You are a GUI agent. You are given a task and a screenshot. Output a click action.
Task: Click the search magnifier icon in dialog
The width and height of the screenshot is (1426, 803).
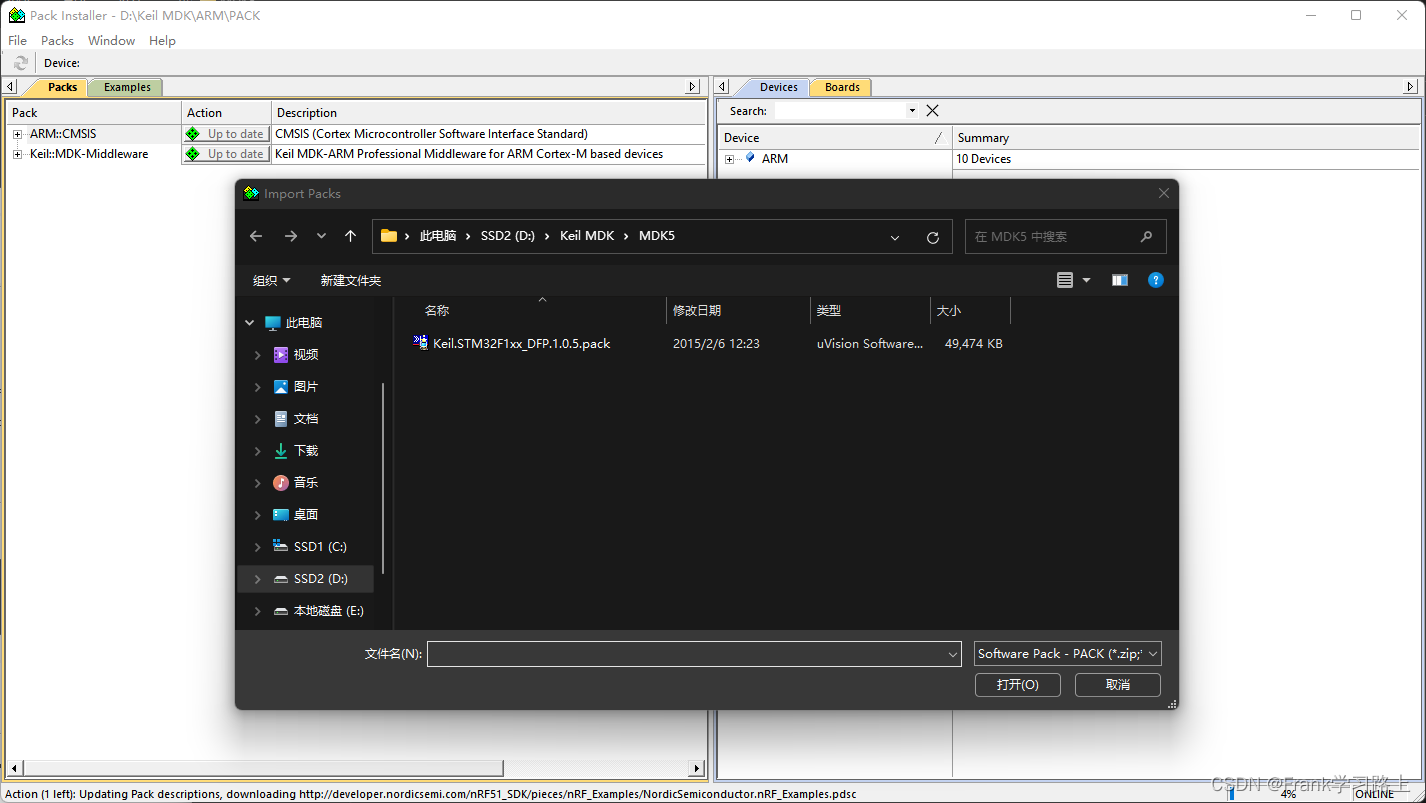1147,237
